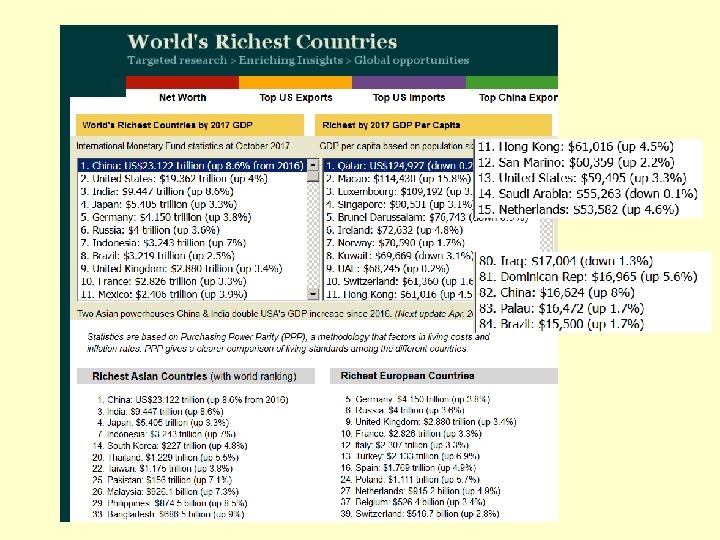Click Turkey entry in European list
This screenshot has width=720, height=540.
[x=410, y=456]
